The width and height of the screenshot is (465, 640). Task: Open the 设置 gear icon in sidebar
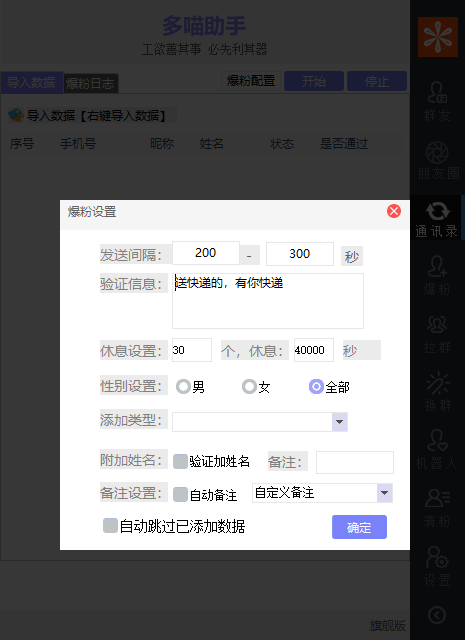tap(437, 567)
